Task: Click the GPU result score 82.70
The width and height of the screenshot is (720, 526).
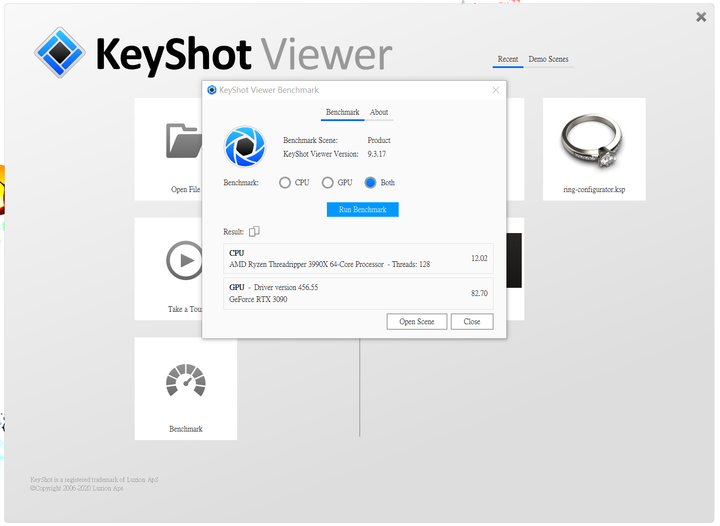Action: pyautogui.click(x=479, y=293)
